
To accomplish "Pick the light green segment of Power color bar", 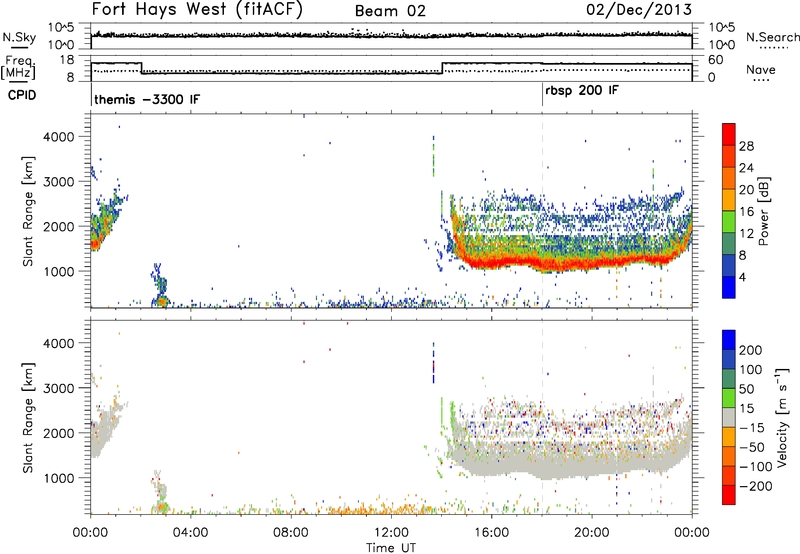I will click(x=729, y=221).
